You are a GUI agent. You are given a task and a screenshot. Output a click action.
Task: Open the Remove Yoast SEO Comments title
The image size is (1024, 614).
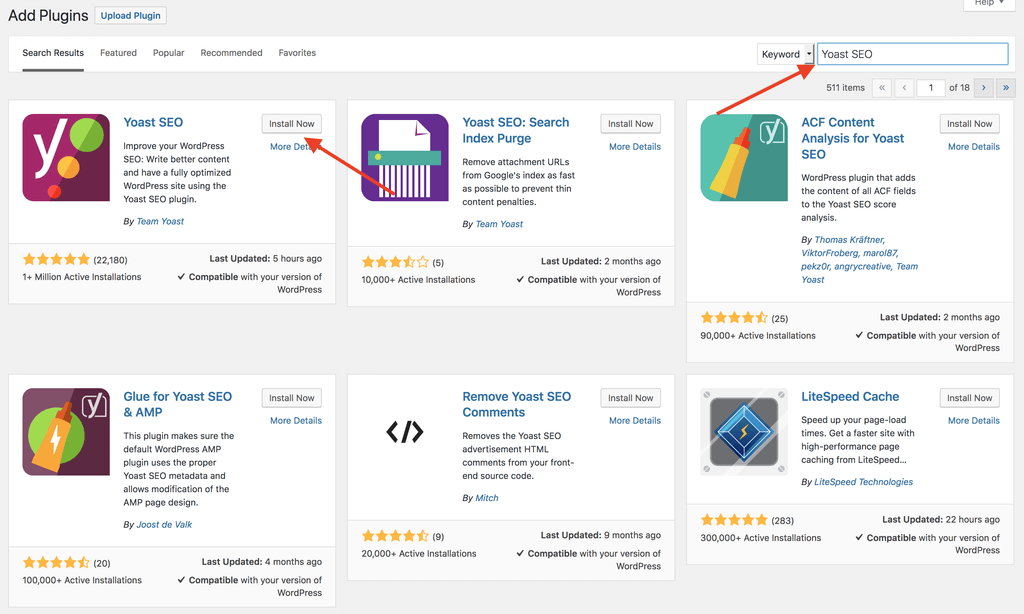pos(517,404)
